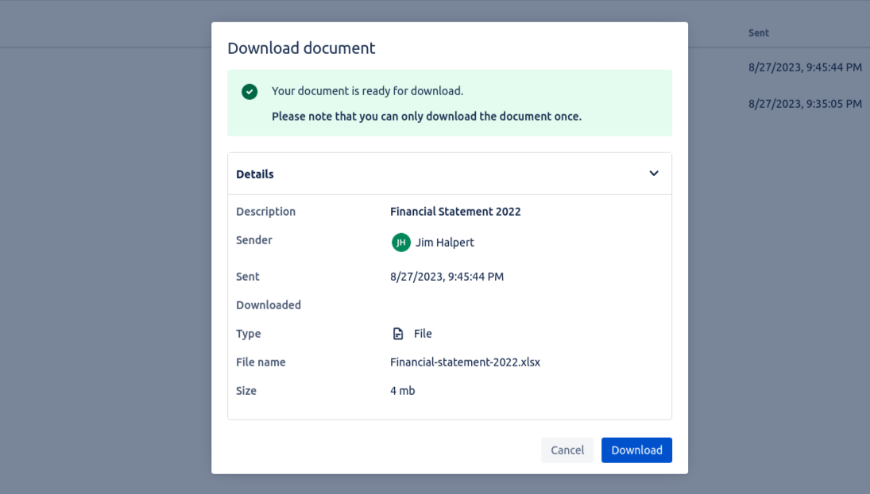Viewport: 870px width, 494px height.
Task: Click Jim Halpert's JH avatar
Action: 401,243
